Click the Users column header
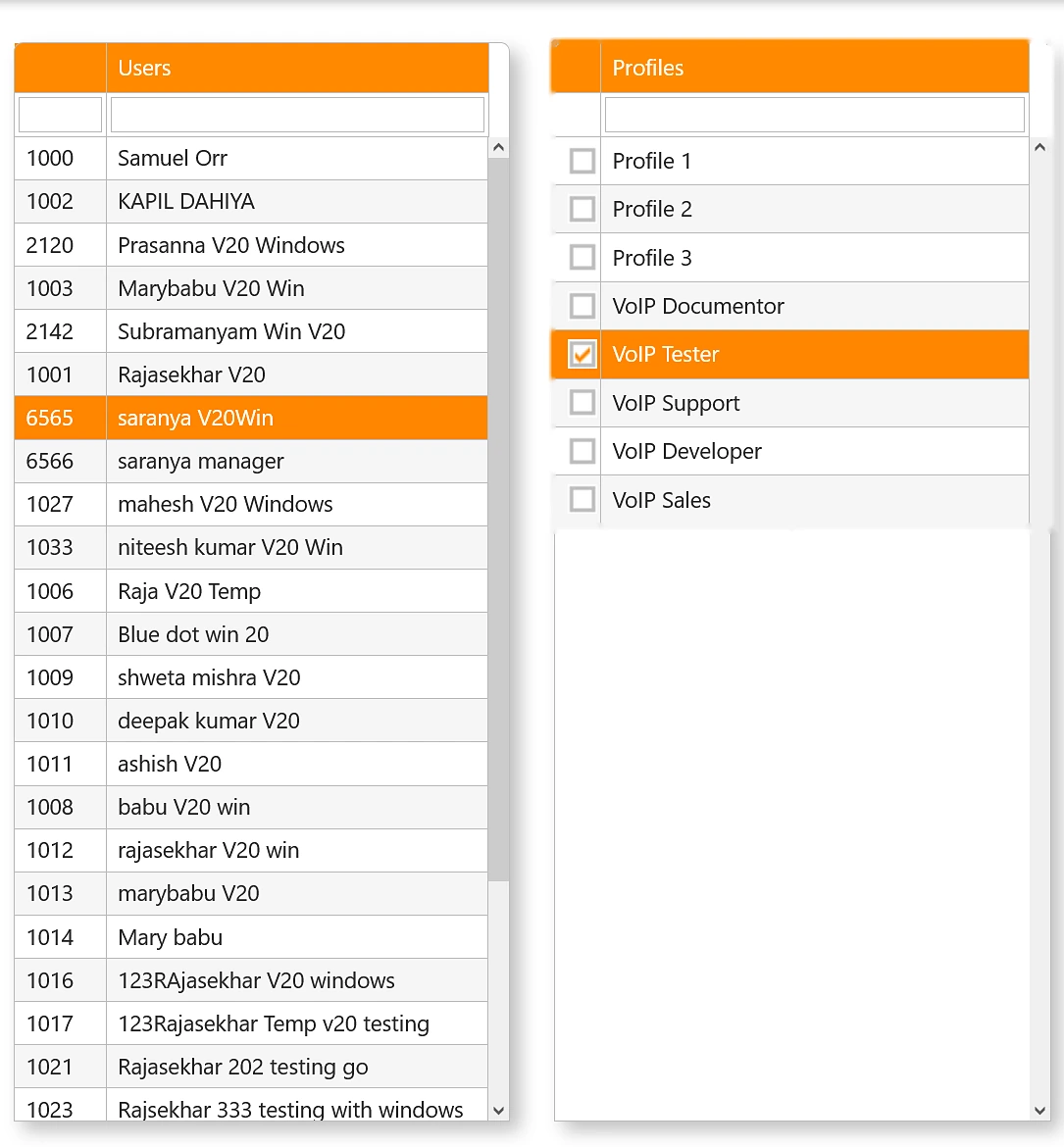The image size is (1064, 1147). 297,68
